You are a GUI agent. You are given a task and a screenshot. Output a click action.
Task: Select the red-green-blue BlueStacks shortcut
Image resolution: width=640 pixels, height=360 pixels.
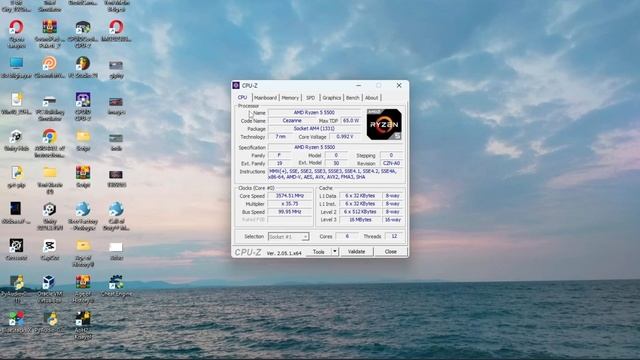pos(16,318)
